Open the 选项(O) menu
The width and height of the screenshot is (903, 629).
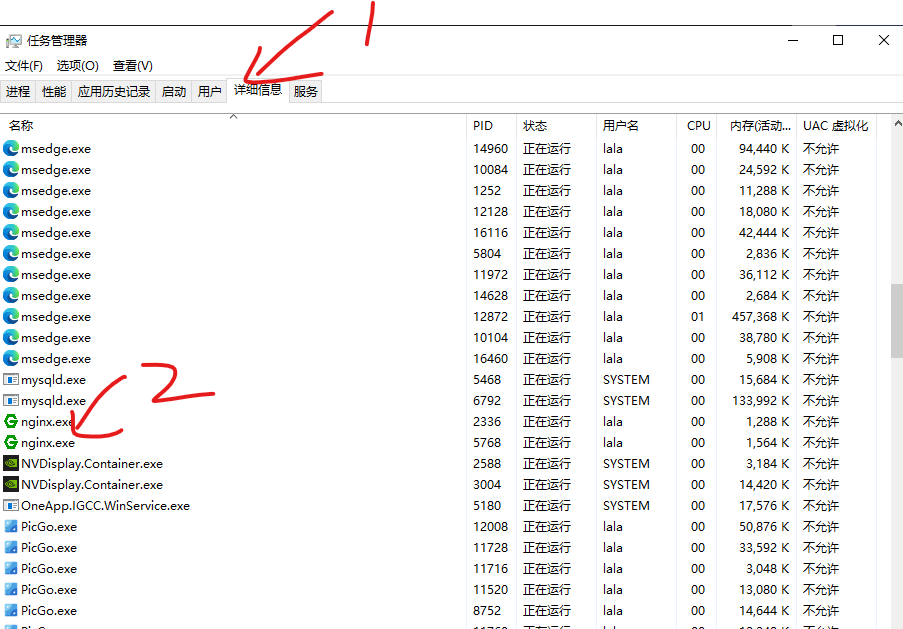pyautogui.click(x=78, y=66)
